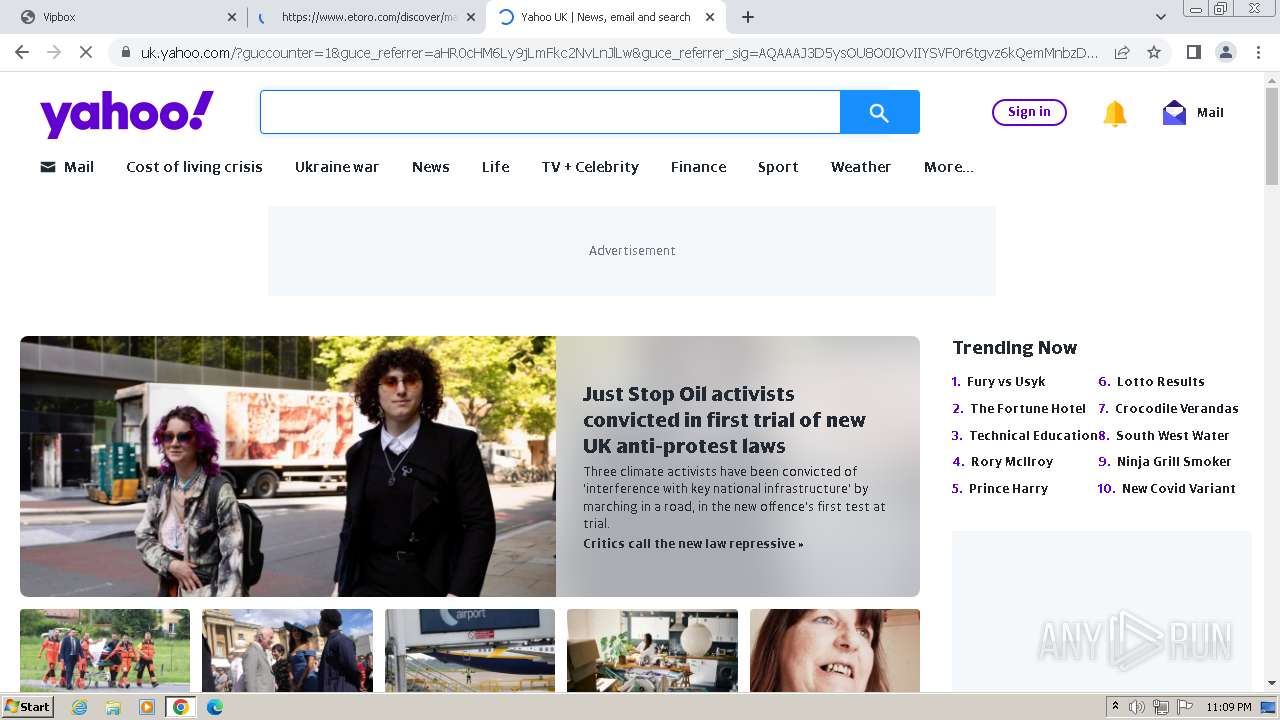
Task: Click the network tray icon
Action: point(1160,707)
